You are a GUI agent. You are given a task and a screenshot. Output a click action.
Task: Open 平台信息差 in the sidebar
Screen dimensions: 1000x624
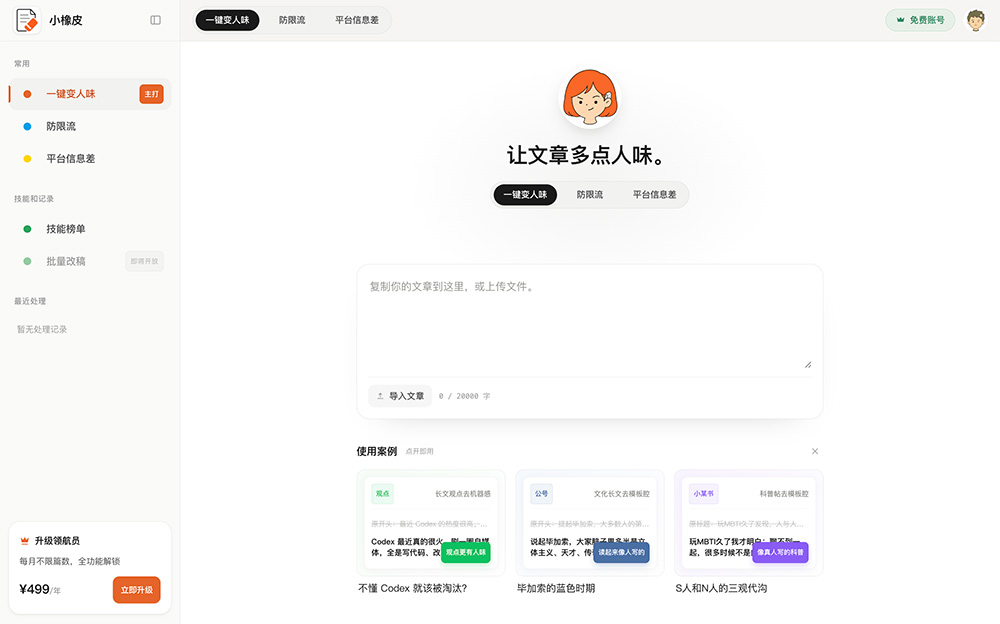coord(90,159)
